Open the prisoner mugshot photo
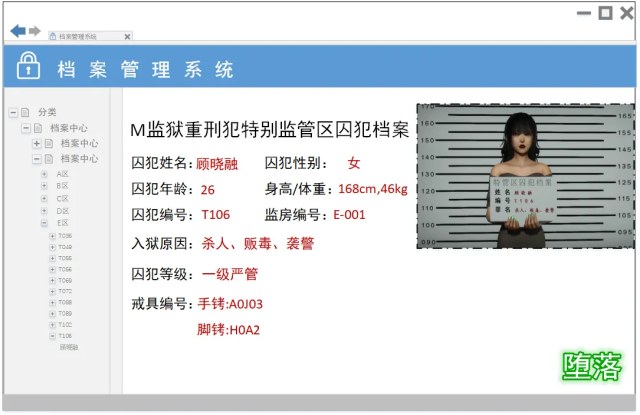 pos(525,176)
